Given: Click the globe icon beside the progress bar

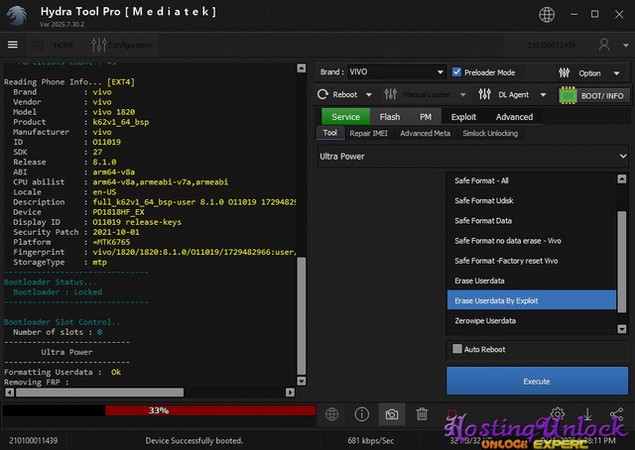Looking at the screenshot, I should (x=333, y=414).
